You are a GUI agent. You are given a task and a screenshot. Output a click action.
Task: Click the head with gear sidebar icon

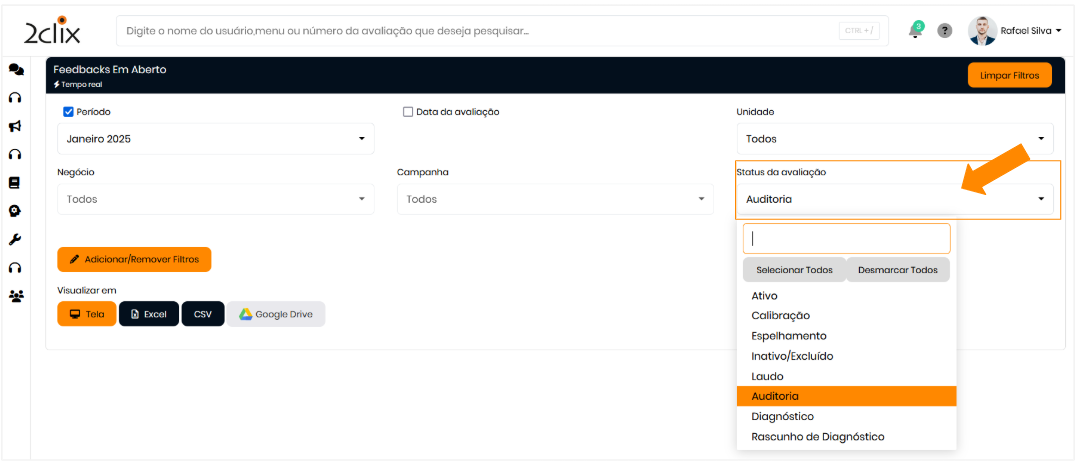click(x=16, y=211)
